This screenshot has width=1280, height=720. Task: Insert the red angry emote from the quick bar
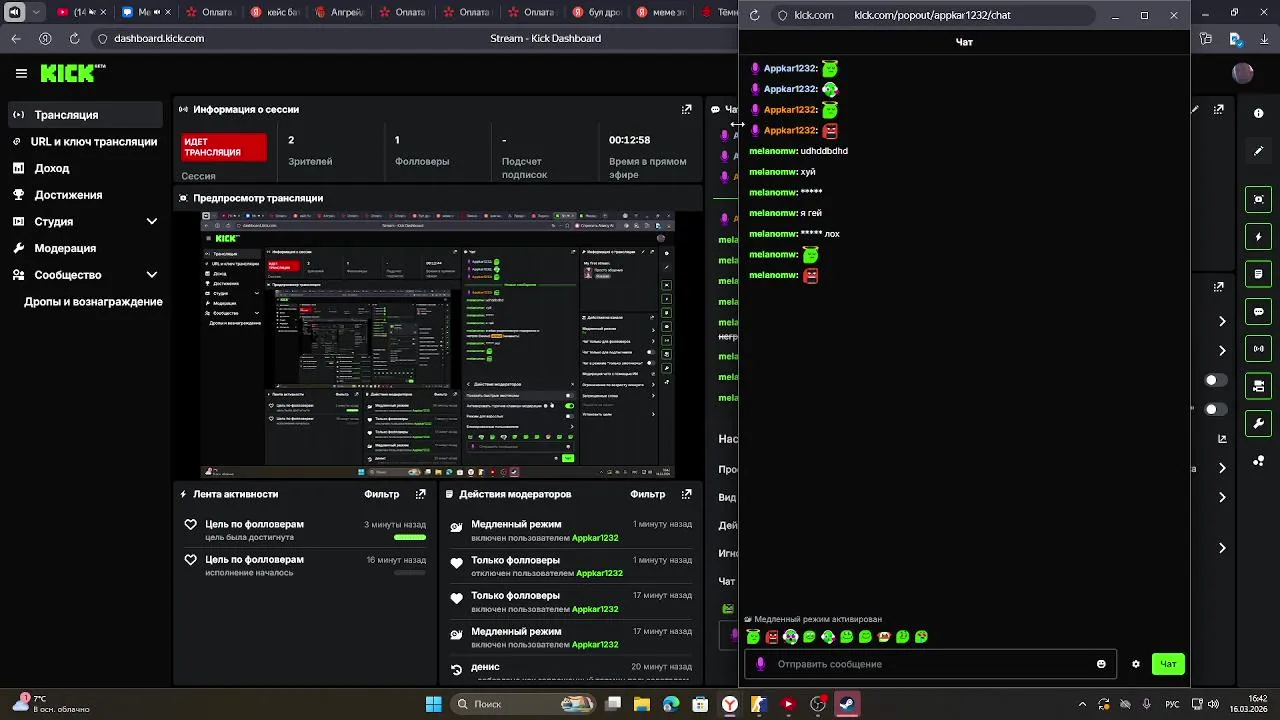[772, 636]
